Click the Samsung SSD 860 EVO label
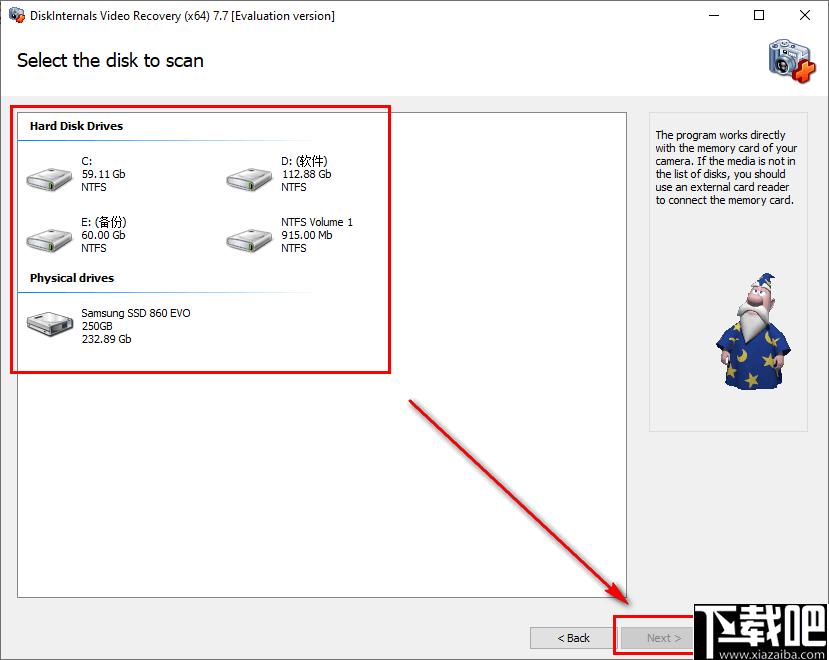The width and height of the screenshot is (829, 660). click(135, 313)
